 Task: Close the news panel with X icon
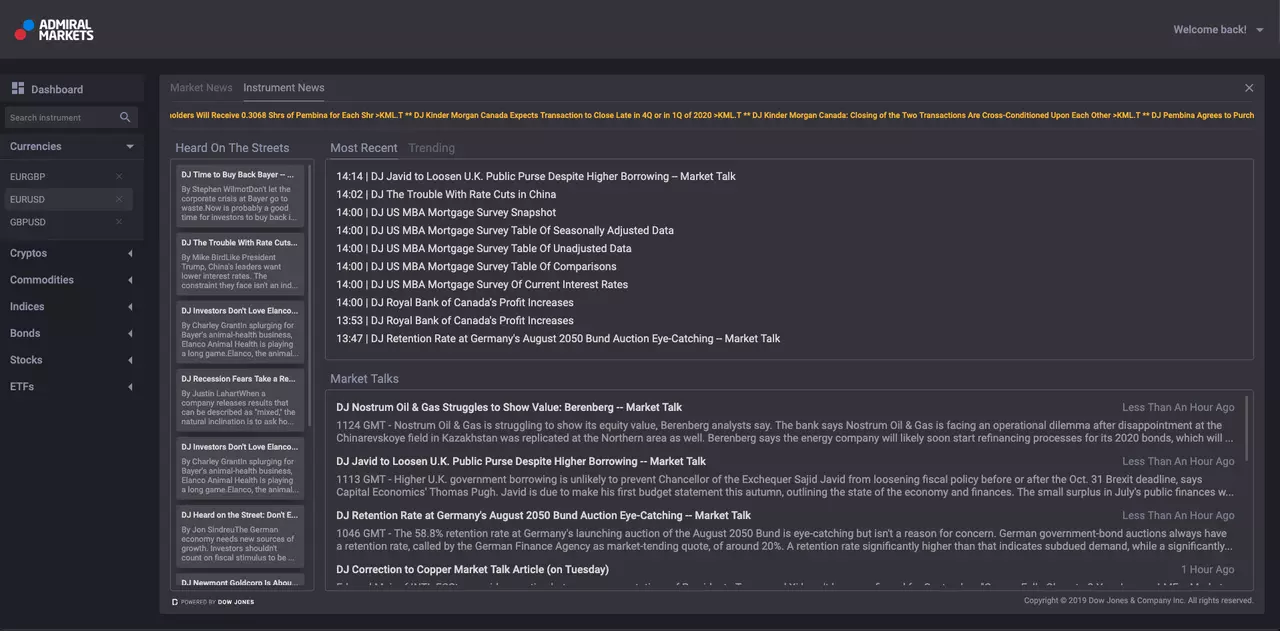point(1249,88)
